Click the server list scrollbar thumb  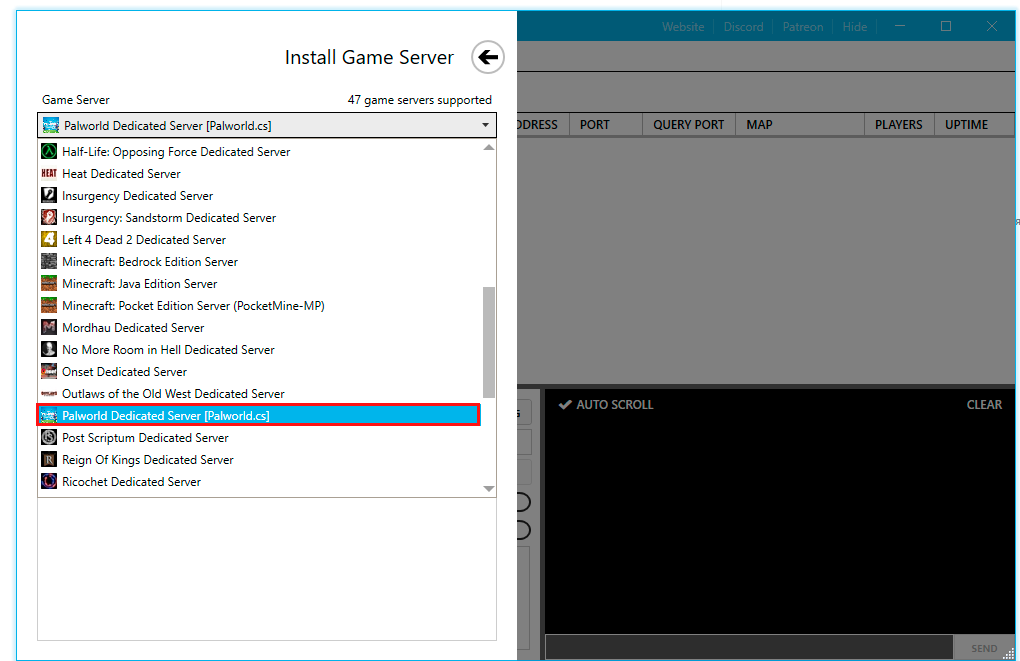(x=489, y=342)
